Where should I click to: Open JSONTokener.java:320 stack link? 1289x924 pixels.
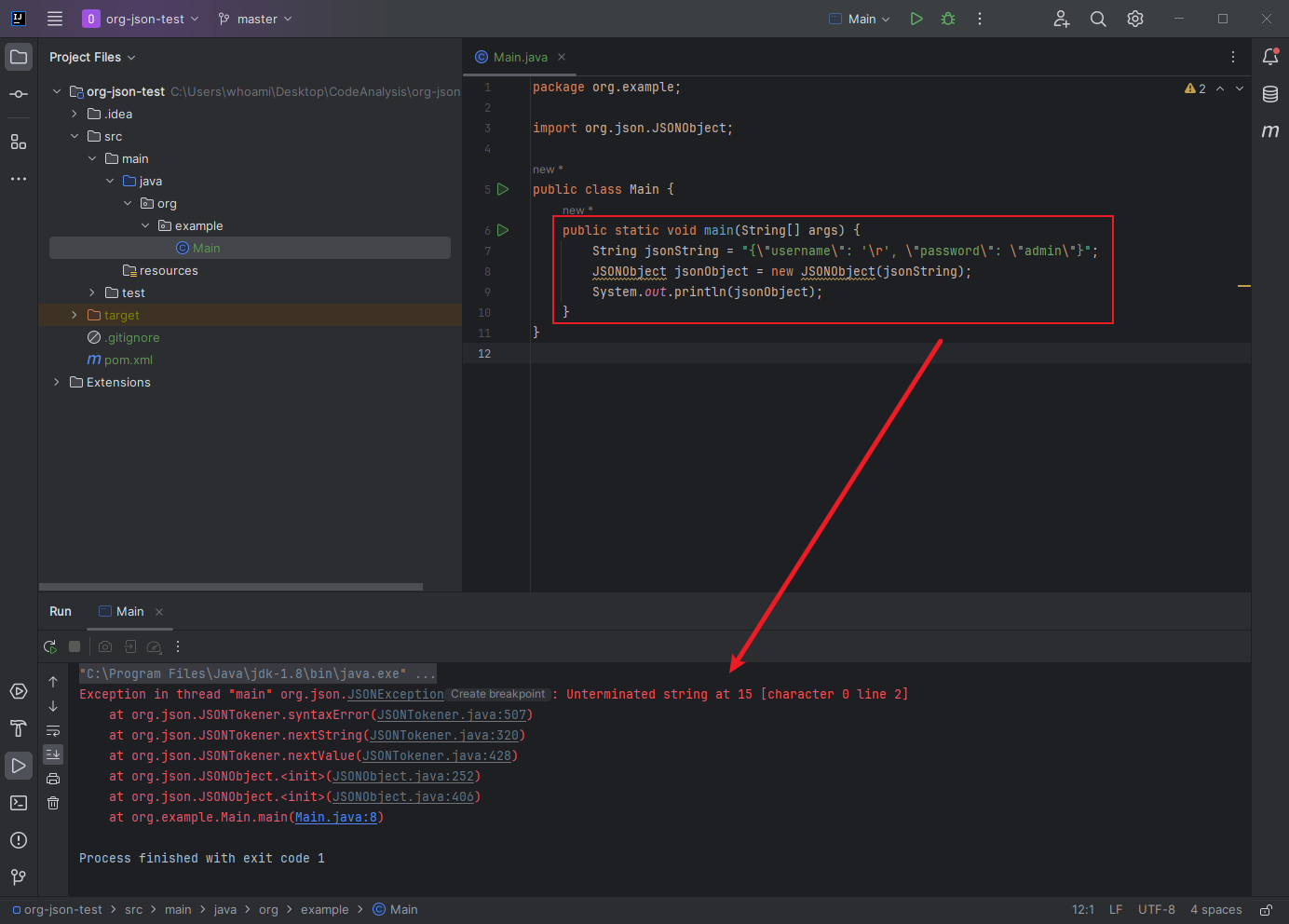click(x=444, y=735)
